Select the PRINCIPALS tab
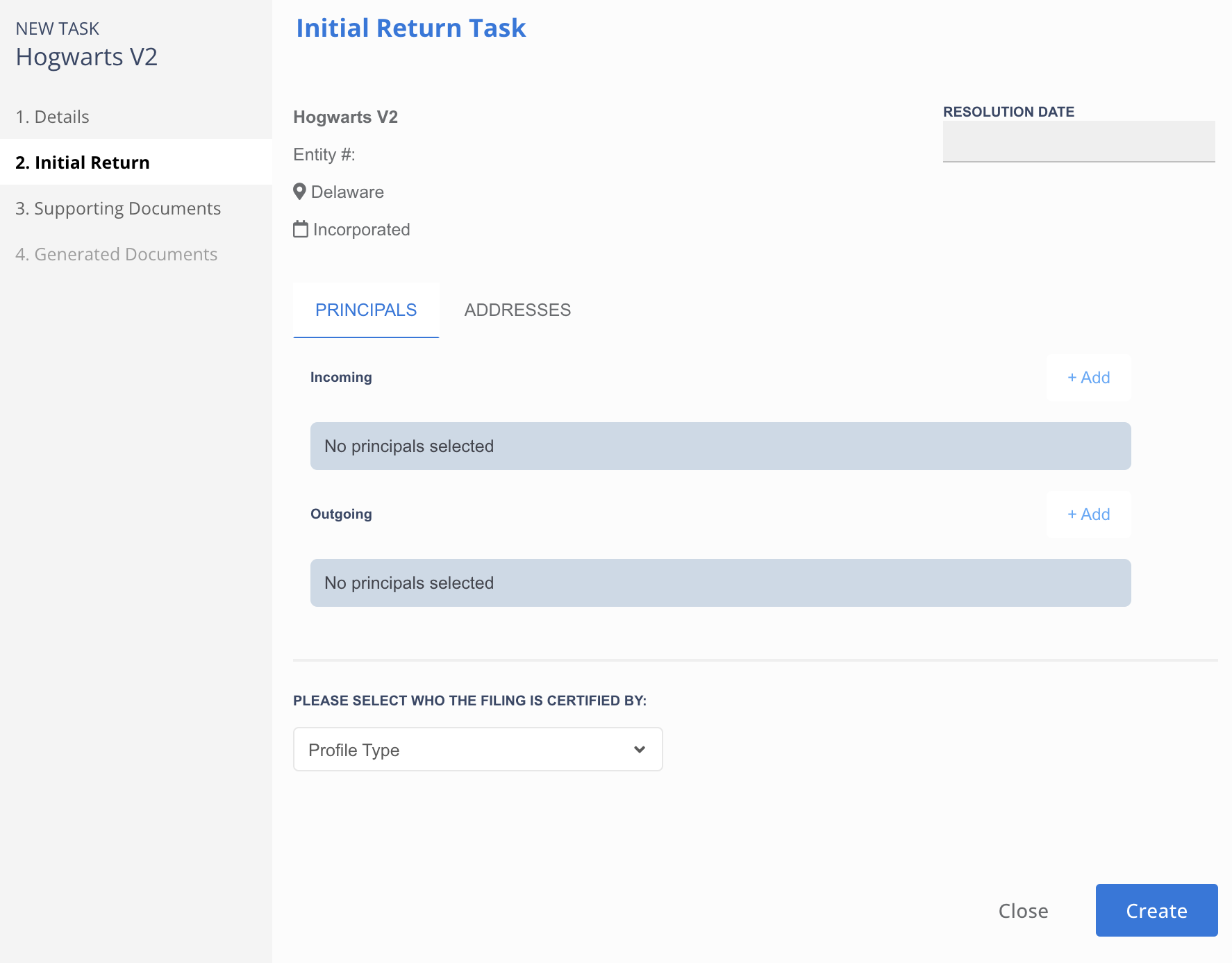Viewport: 1232px width, 963px height. [x=366, y=310]
